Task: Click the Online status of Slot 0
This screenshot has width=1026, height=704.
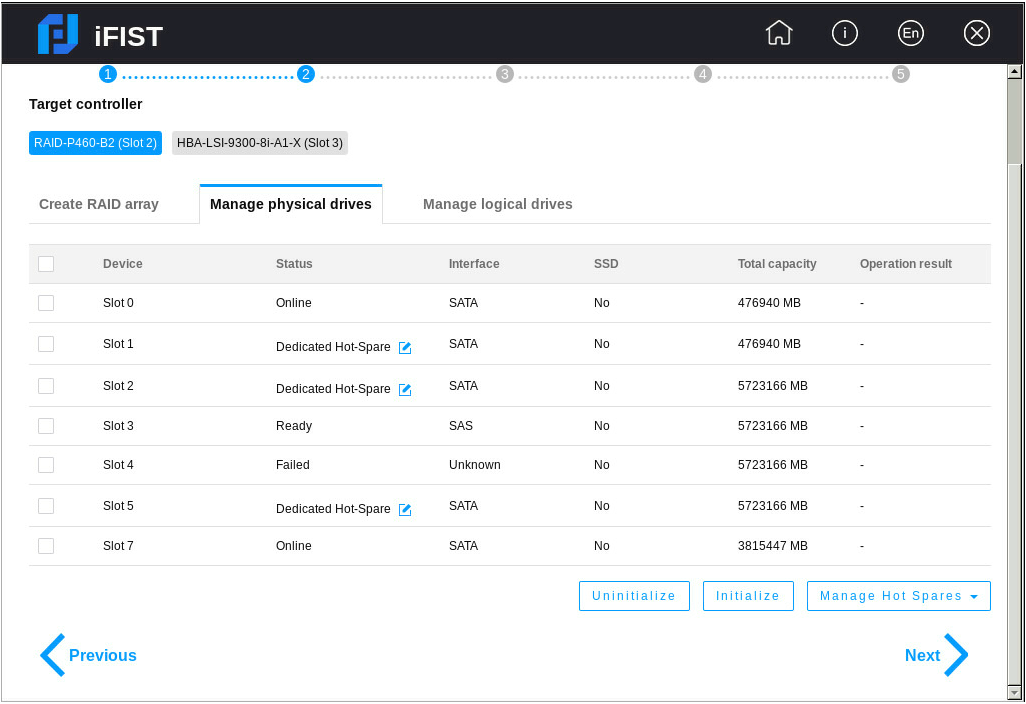Action: [x=294, y=303]
